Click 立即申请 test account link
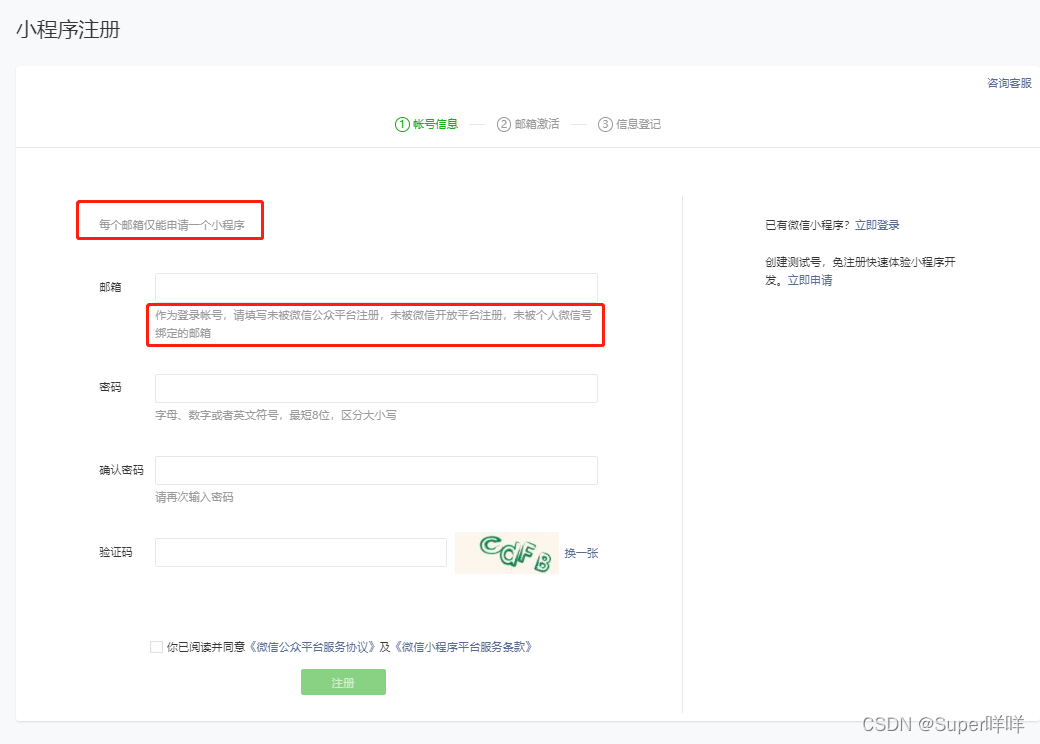Screen dimensions: 1040x744 coord(809,280)
